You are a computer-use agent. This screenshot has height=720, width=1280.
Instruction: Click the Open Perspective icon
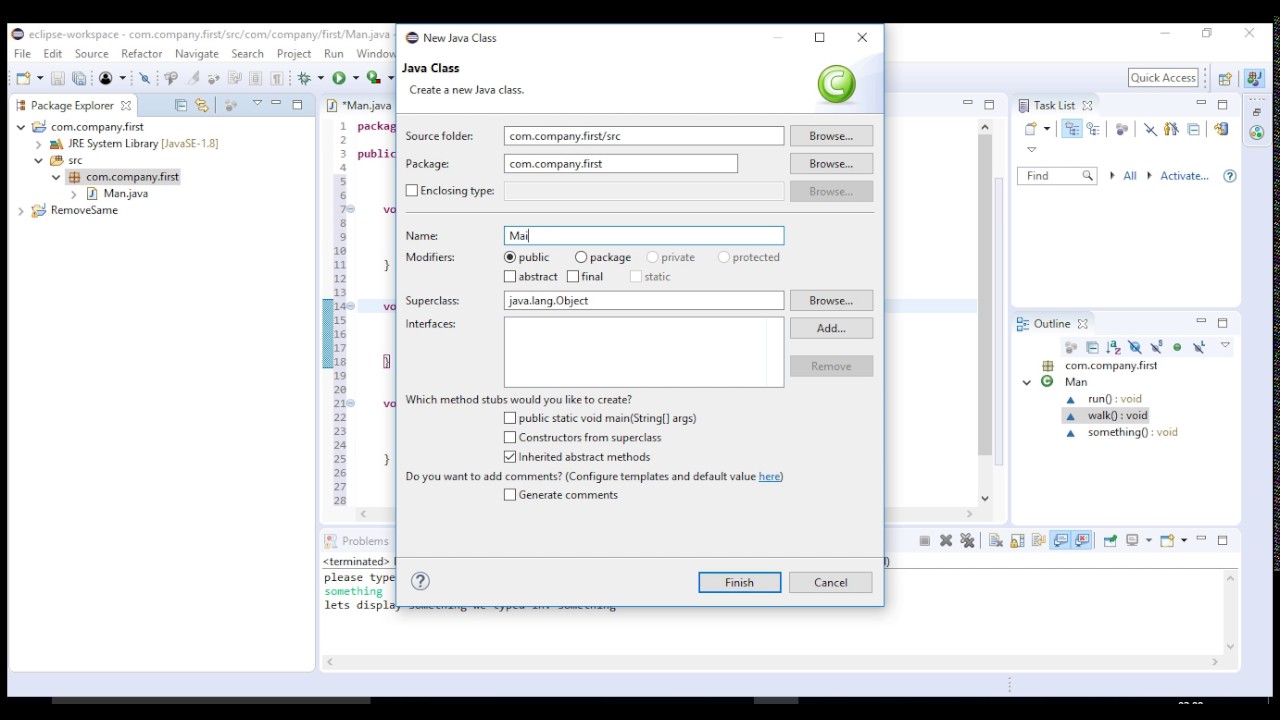(x=1225, y=78)
